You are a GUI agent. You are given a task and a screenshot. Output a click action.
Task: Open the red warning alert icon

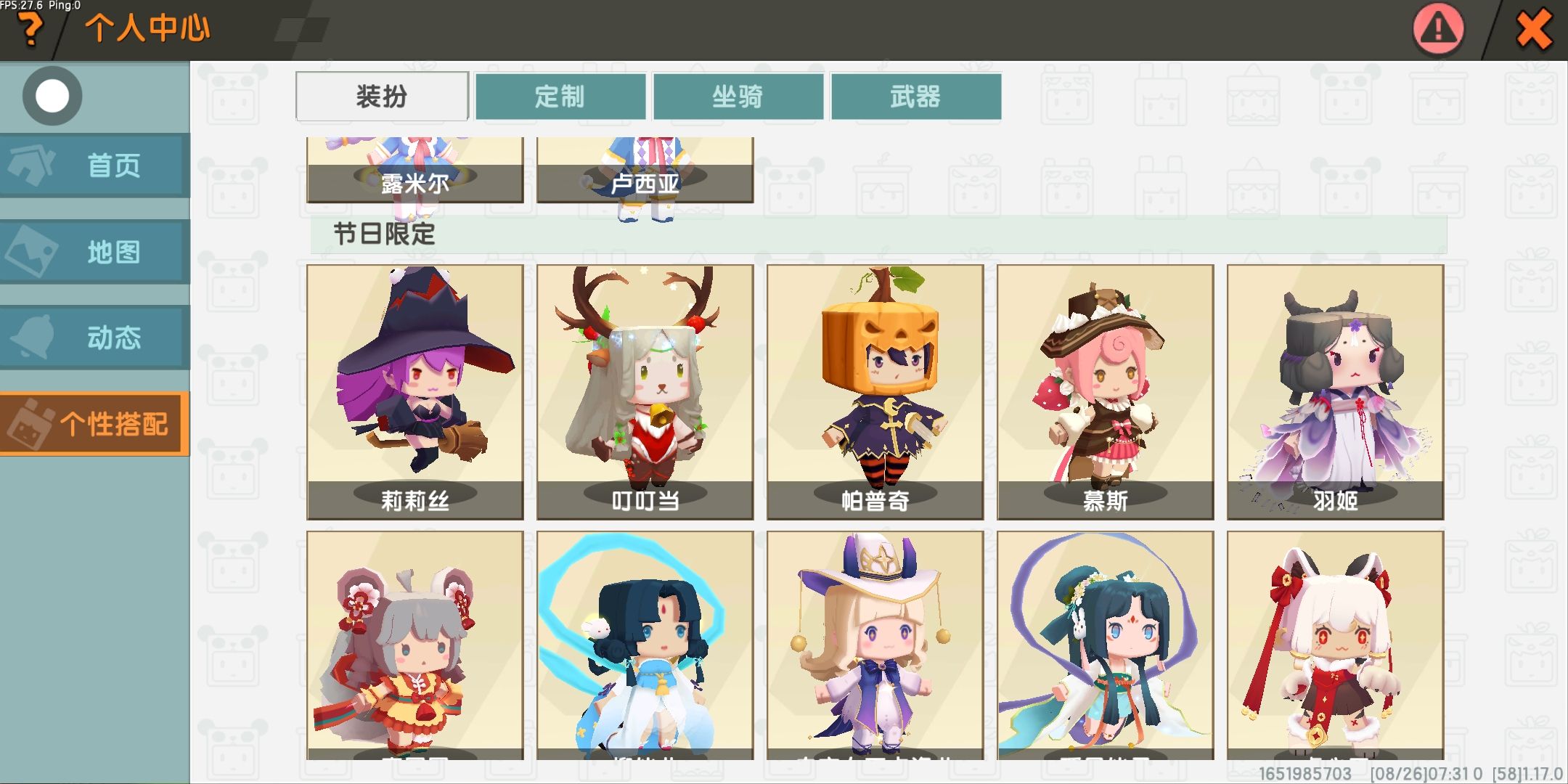pos(1438,30)
